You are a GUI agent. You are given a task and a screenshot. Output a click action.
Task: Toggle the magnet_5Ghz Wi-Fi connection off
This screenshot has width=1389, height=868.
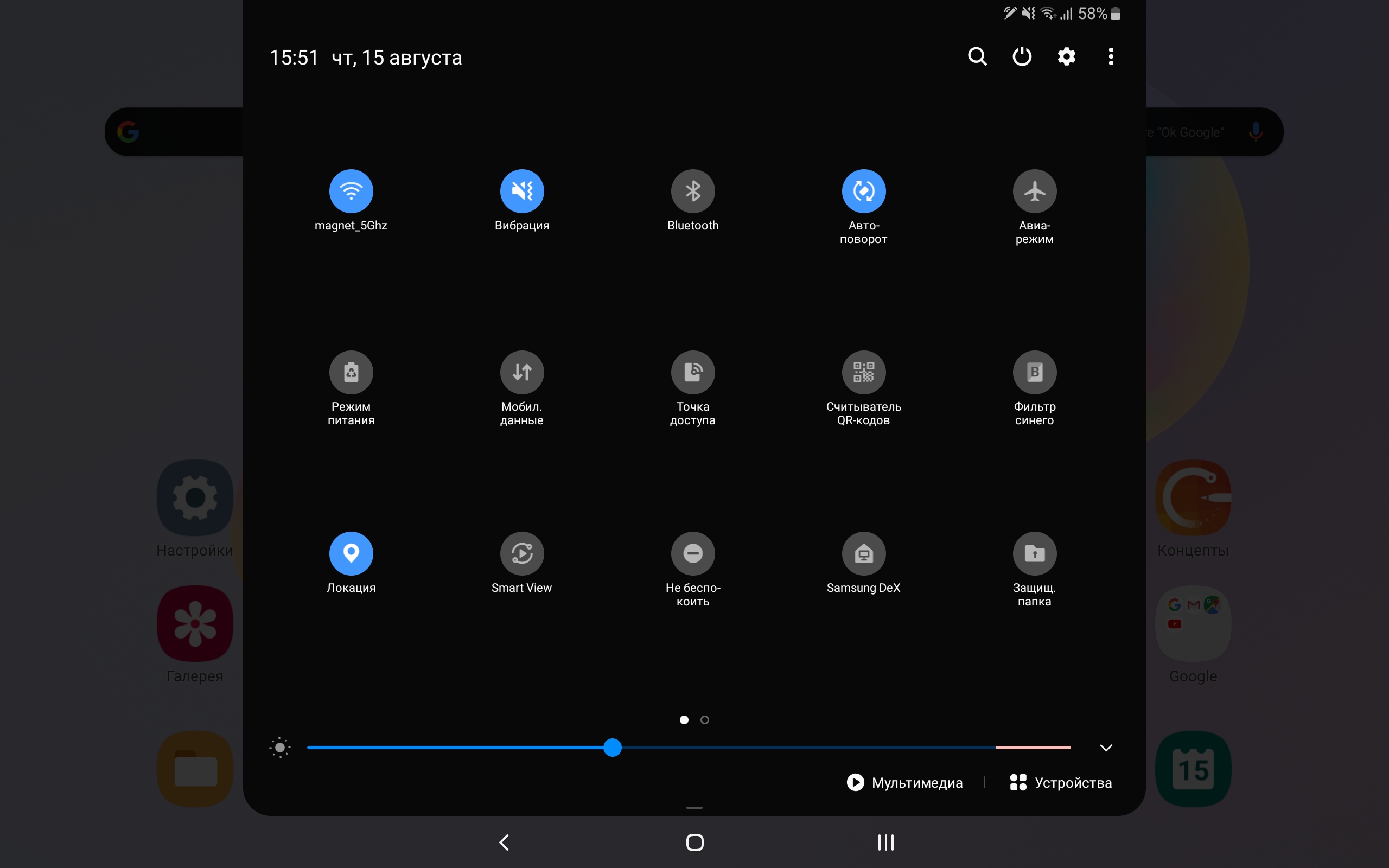coord(351,191)
